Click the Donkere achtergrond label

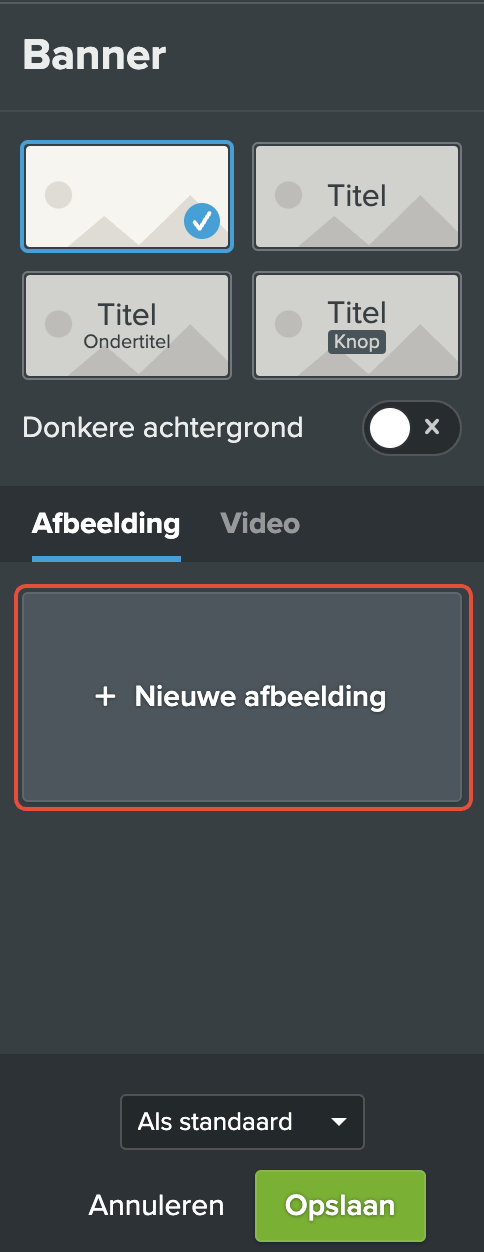tap(162, 427)
